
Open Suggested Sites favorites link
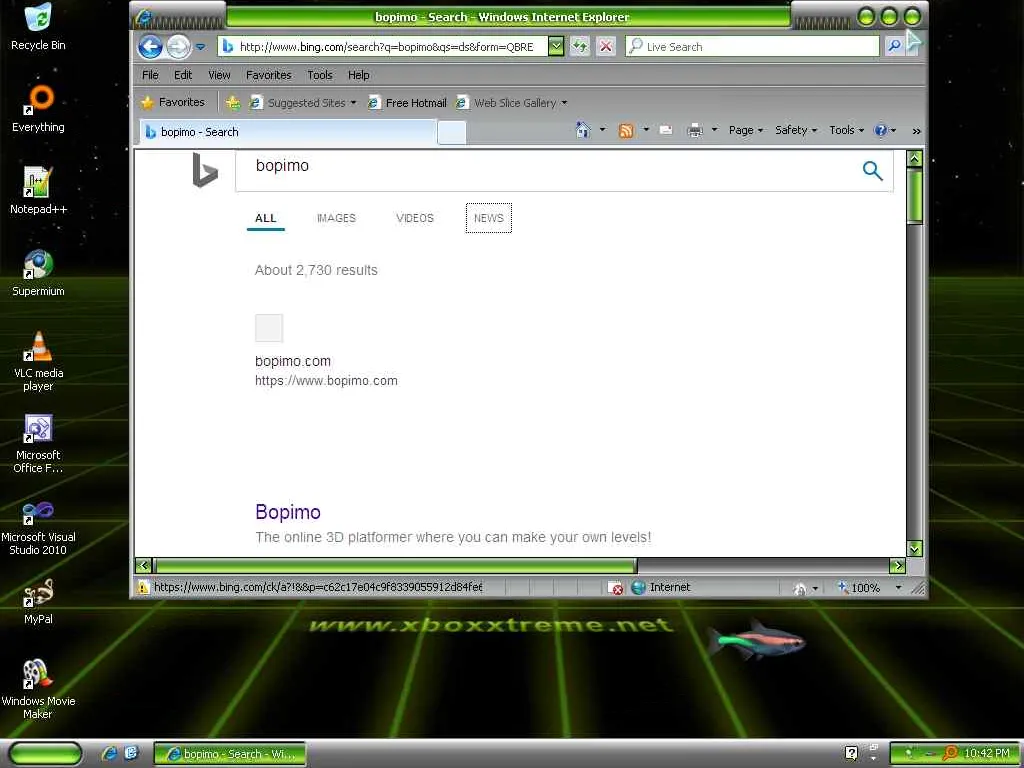(x=303, y=103)
